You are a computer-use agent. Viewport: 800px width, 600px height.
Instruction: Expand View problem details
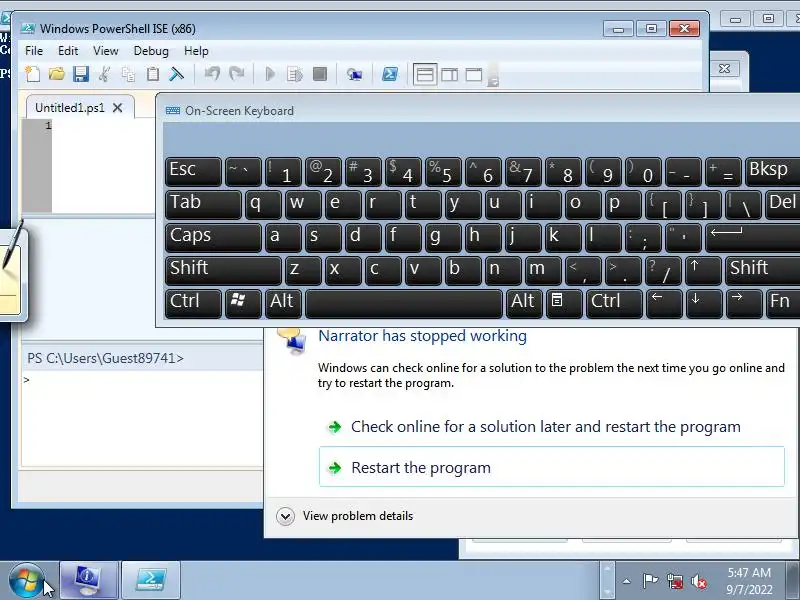[345, 516]
